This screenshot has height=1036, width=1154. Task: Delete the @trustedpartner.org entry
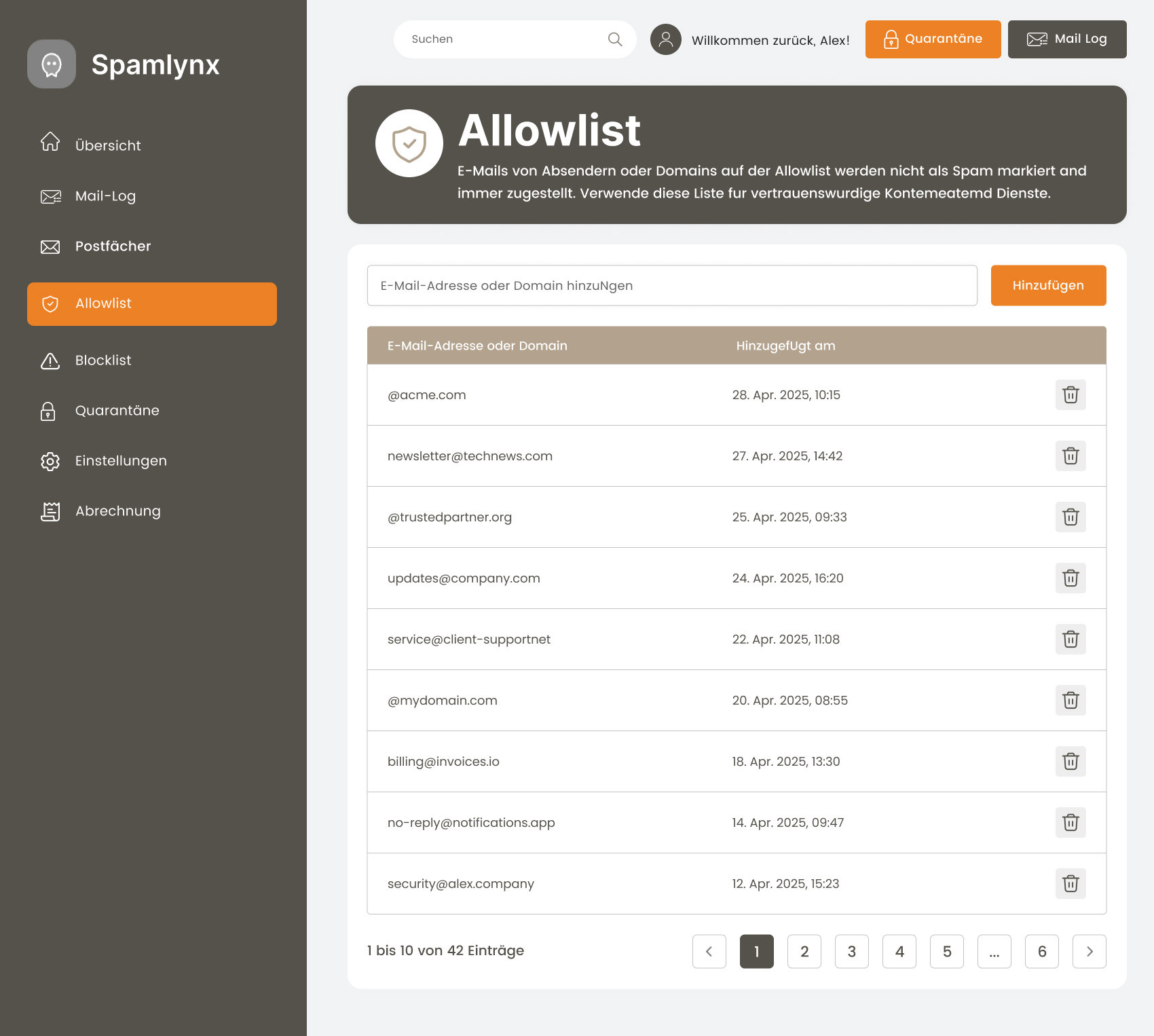1071,517
